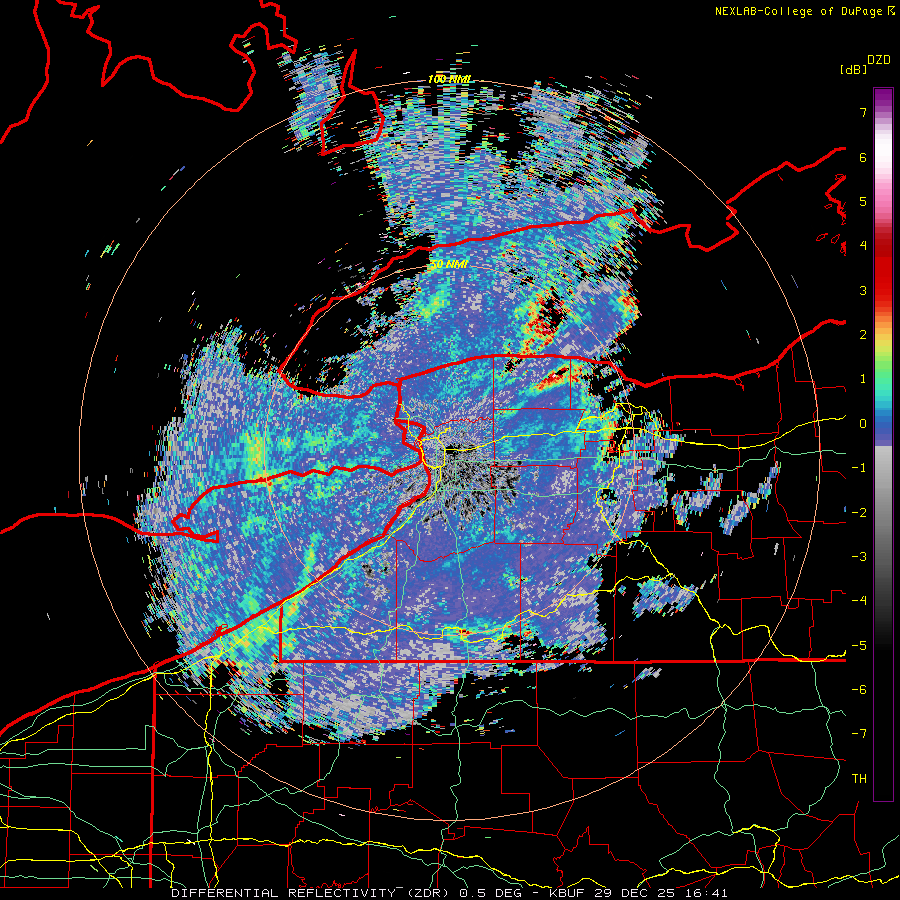The image size is (900, 900).
Task: Click the -5 value on the color scale
Action: [x=859, y=646]
